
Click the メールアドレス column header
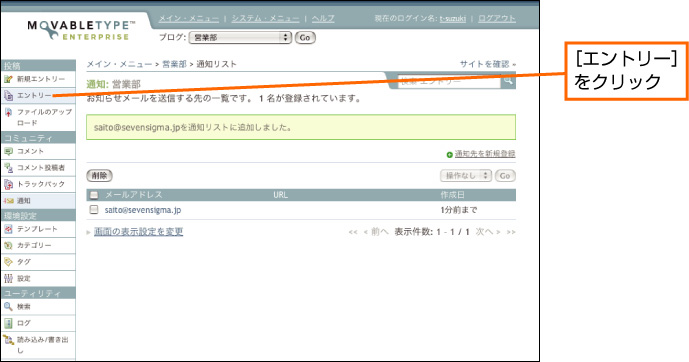(134, 195)
